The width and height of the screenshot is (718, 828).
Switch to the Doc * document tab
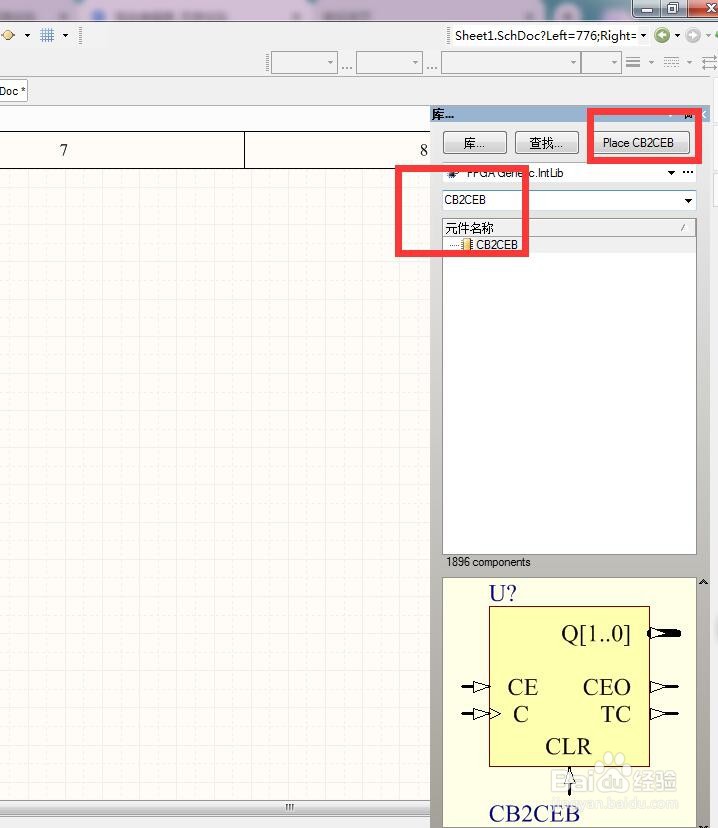tap(12, 91)
